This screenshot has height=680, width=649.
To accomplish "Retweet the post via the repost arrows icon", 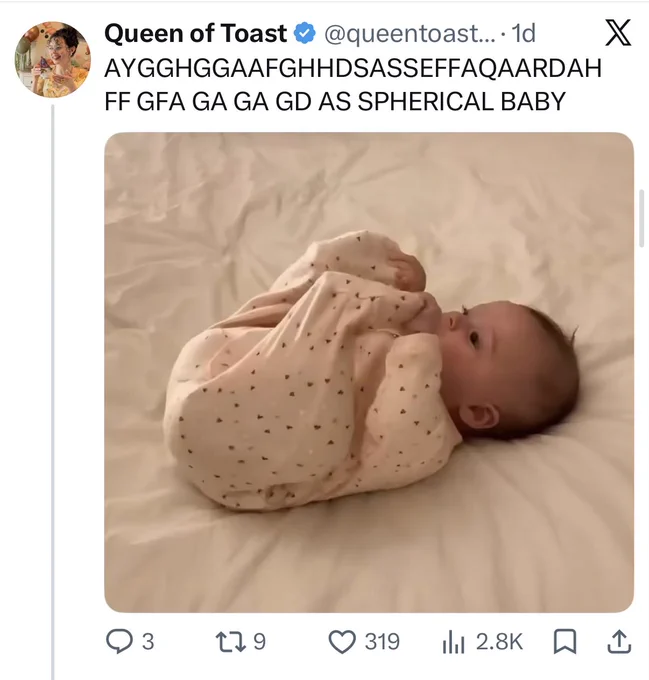I will coord(230,641).
